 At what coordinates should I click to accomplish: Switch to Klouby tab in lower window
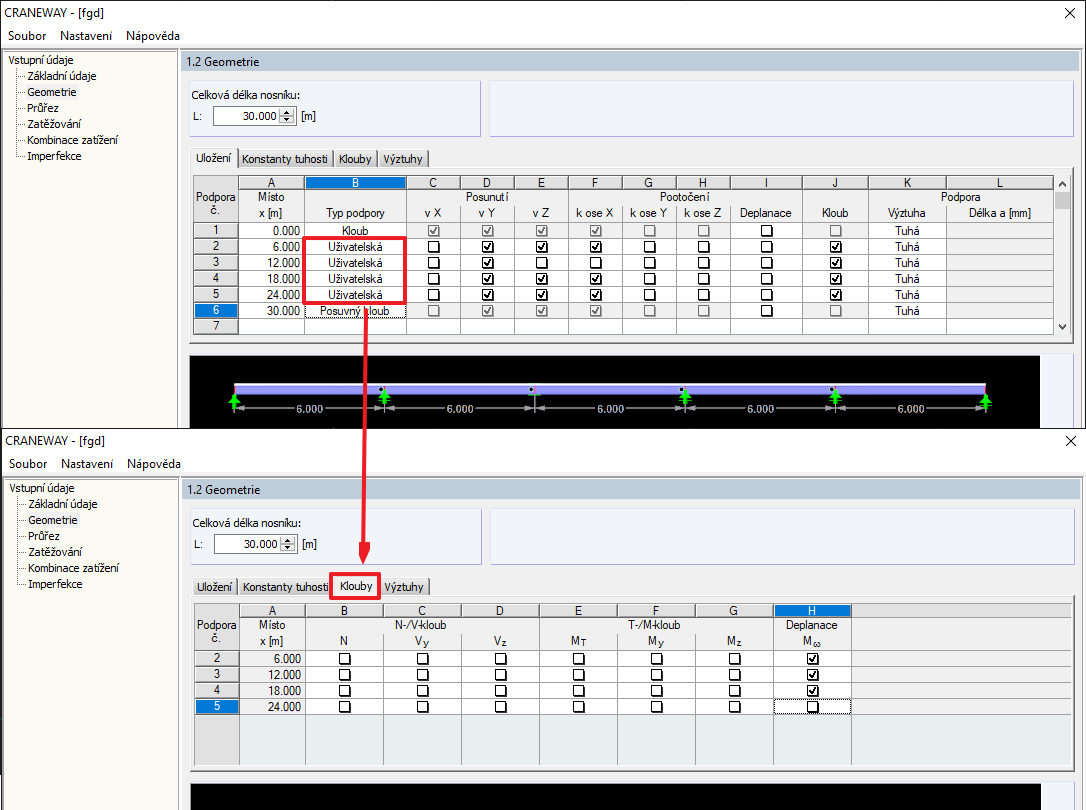coord(356,586)
